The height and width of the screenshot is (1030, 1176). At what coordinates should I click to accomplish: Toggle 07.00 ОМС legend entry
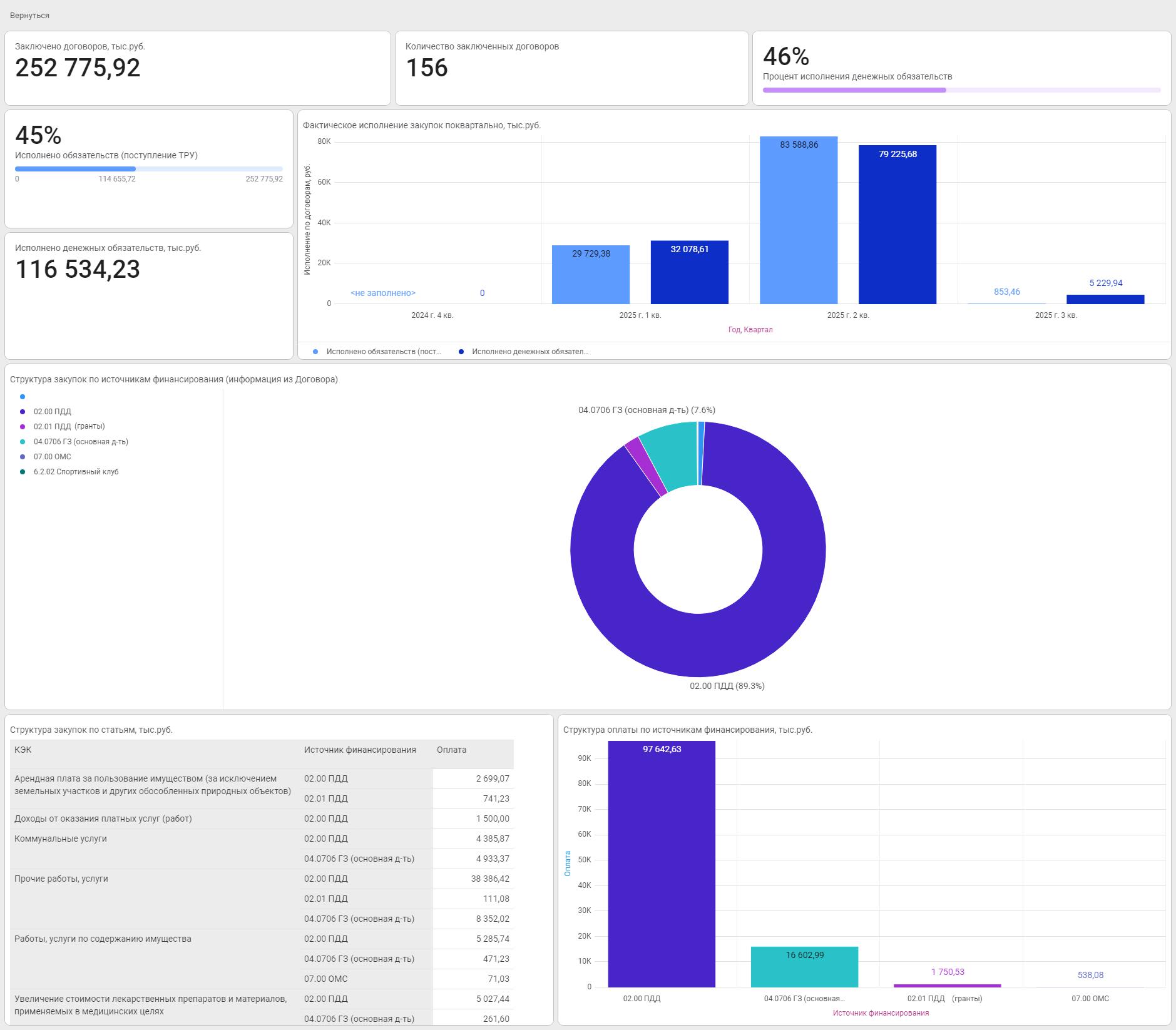pos(52,457)
